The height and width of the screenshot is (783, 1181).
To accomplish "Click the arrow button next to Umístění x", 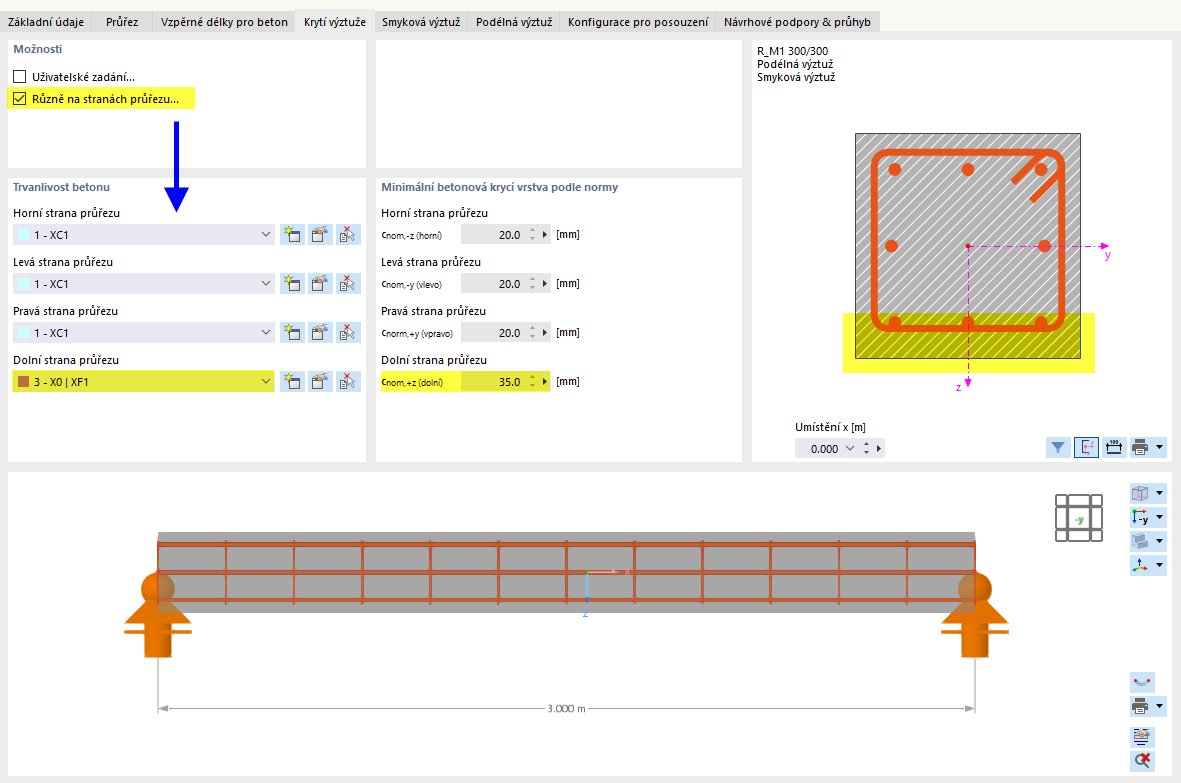I will [x=878, y=449].
